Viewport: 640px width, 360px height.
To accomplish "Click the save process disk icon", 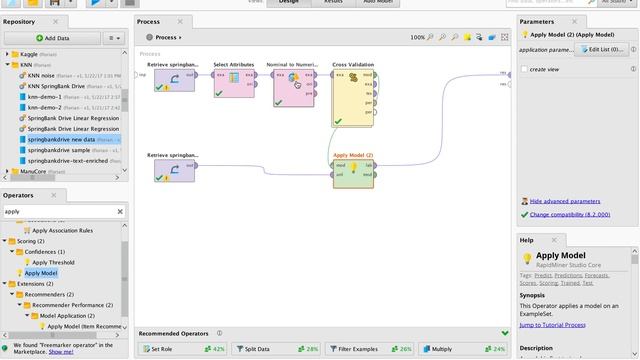I will [x=55, y=2].
